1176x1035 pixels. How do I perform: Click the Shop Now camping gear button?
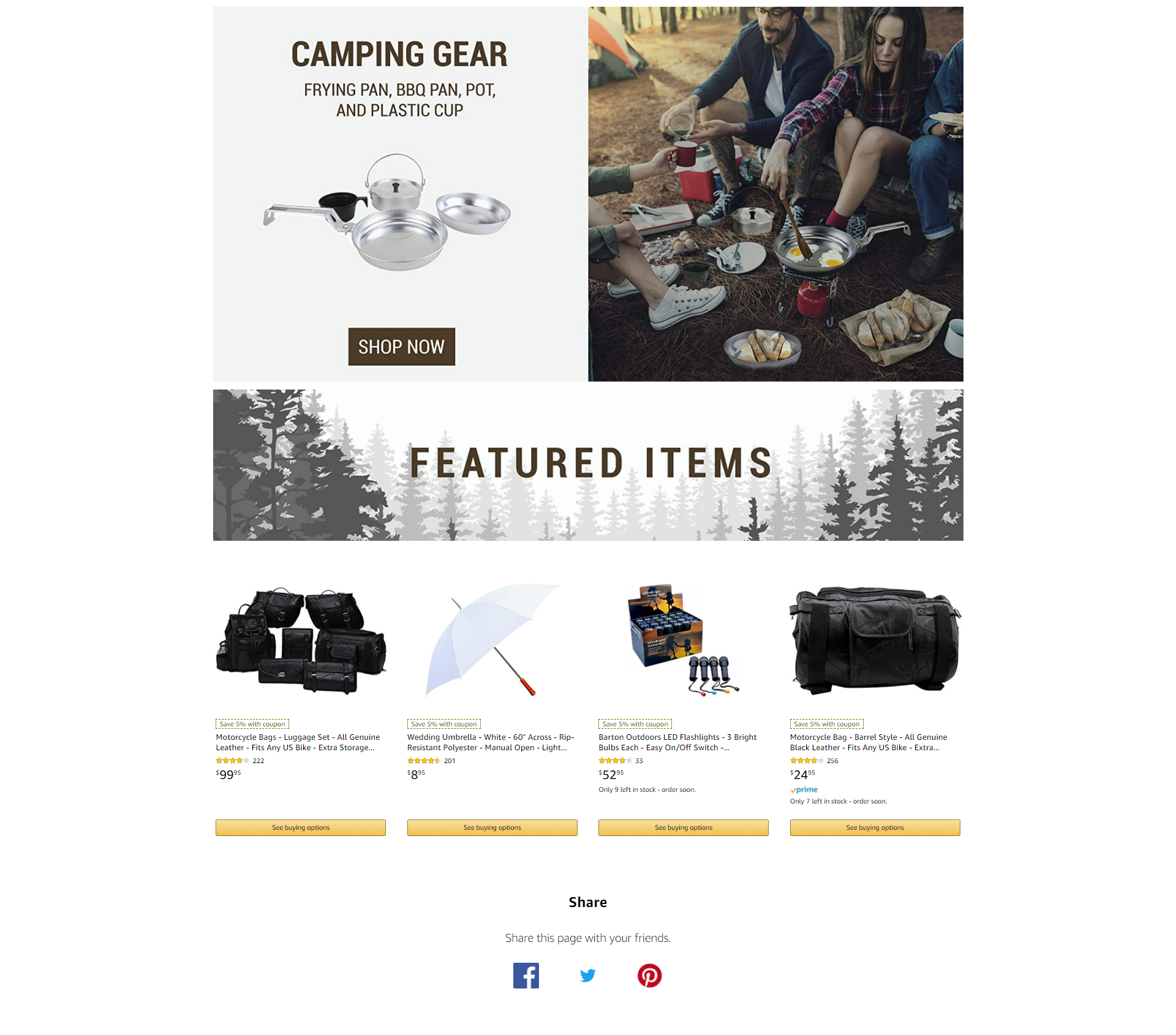(401, 347)
